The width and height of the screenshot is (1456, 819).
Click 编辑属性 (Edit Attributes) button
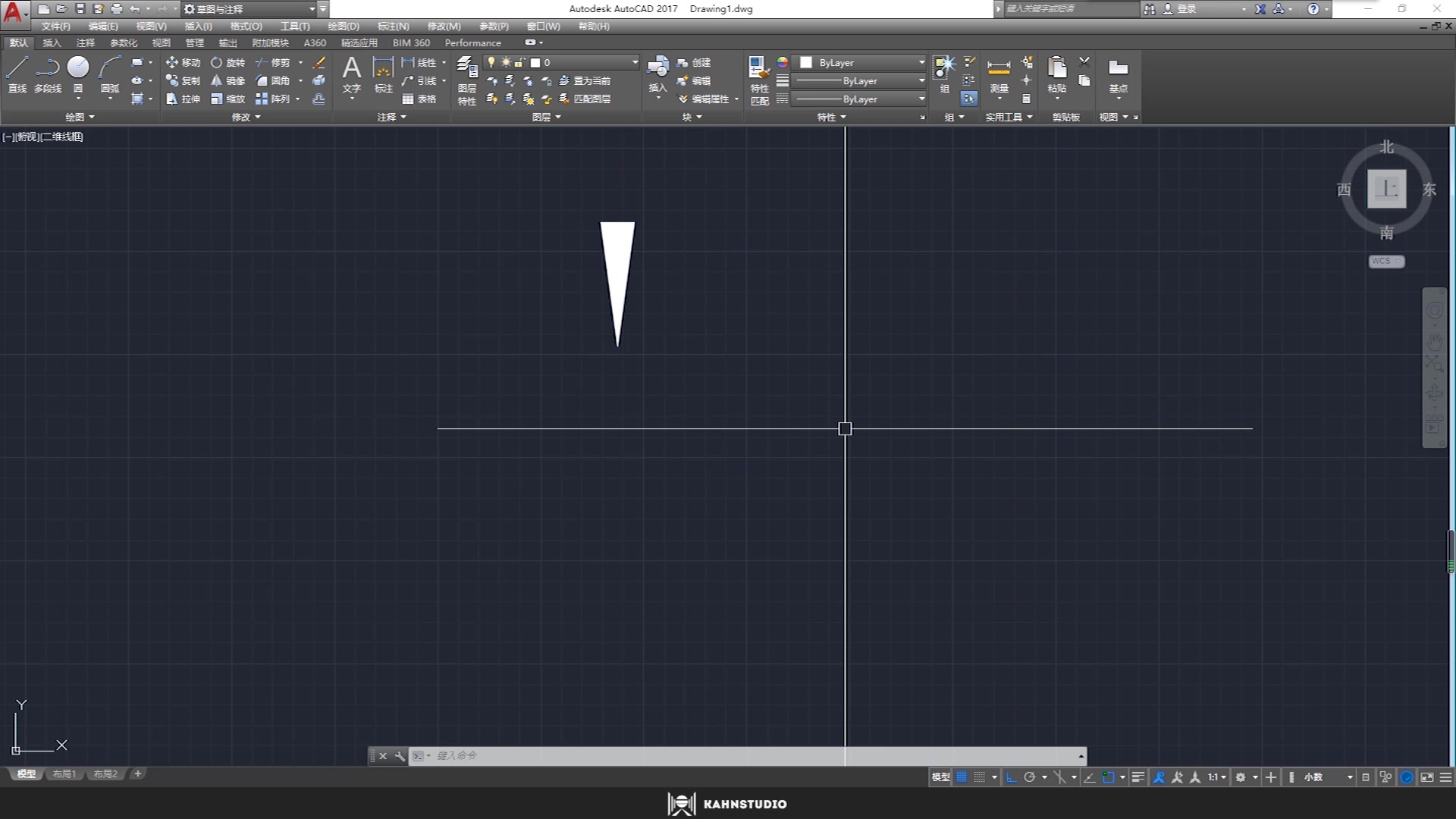pyautogui.click(x=703, y=99)
